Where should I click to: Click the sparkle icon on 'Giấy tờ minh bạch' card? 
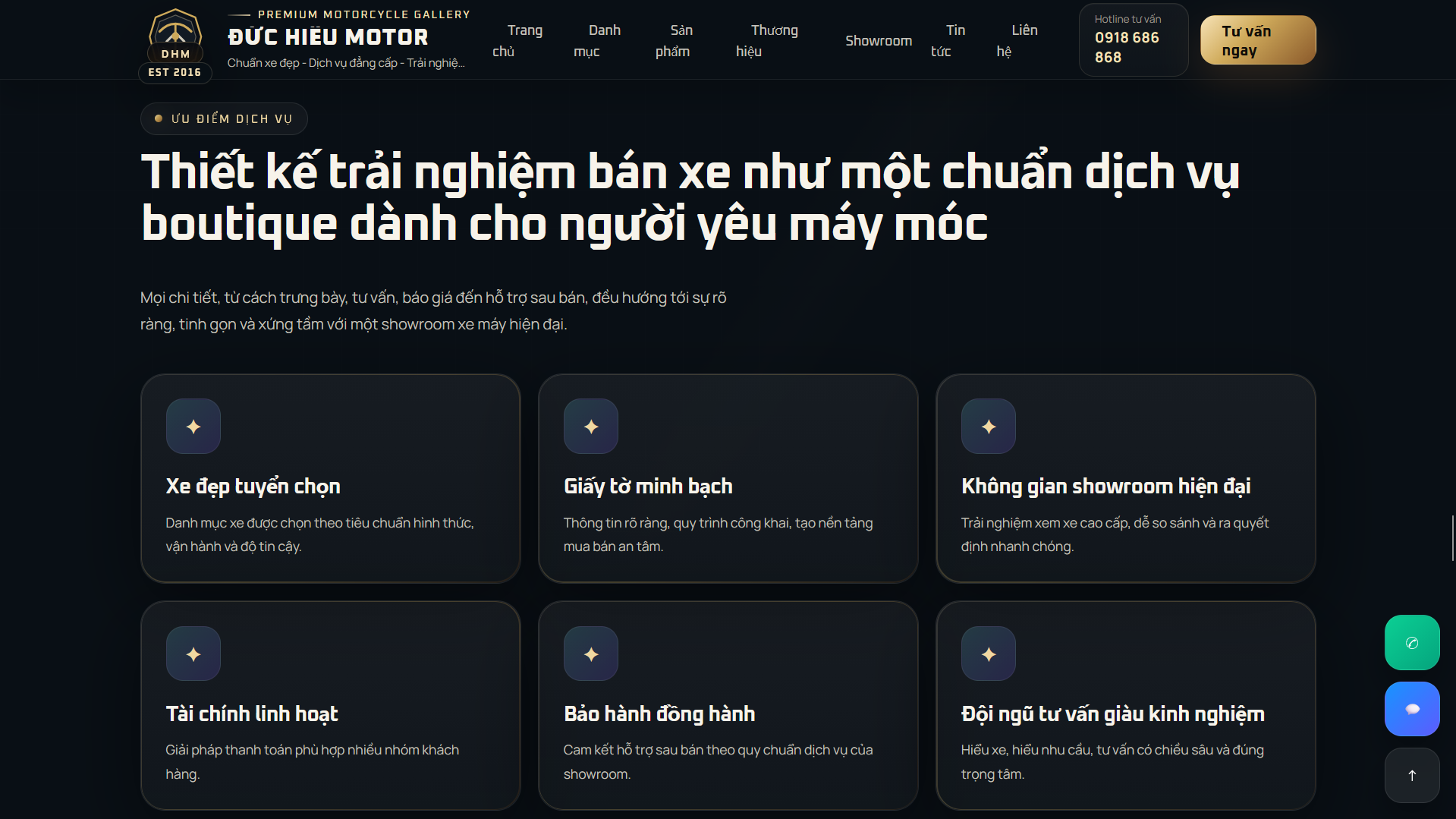click(x=590, y=426)
